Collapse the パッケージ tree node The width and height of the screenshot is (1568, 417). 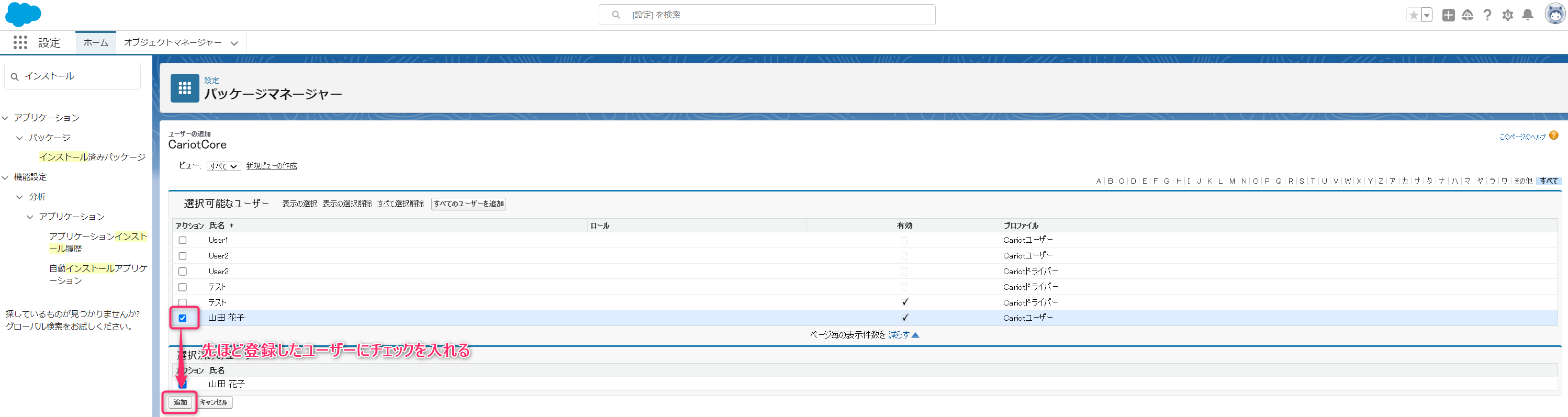[x=19, y=138]
